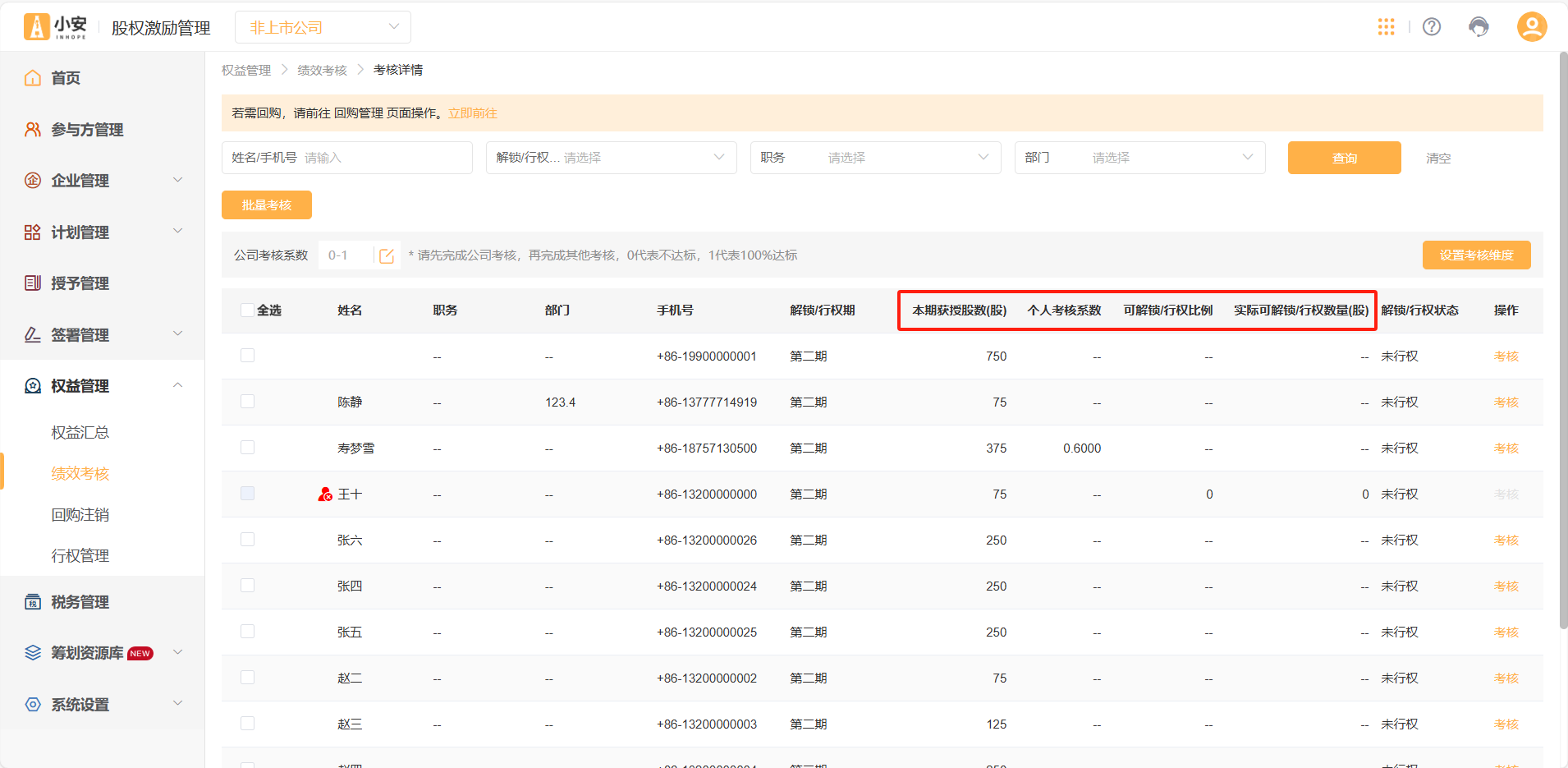Open the user avatar menu
1568x768 pixels.
point(1532,26)
